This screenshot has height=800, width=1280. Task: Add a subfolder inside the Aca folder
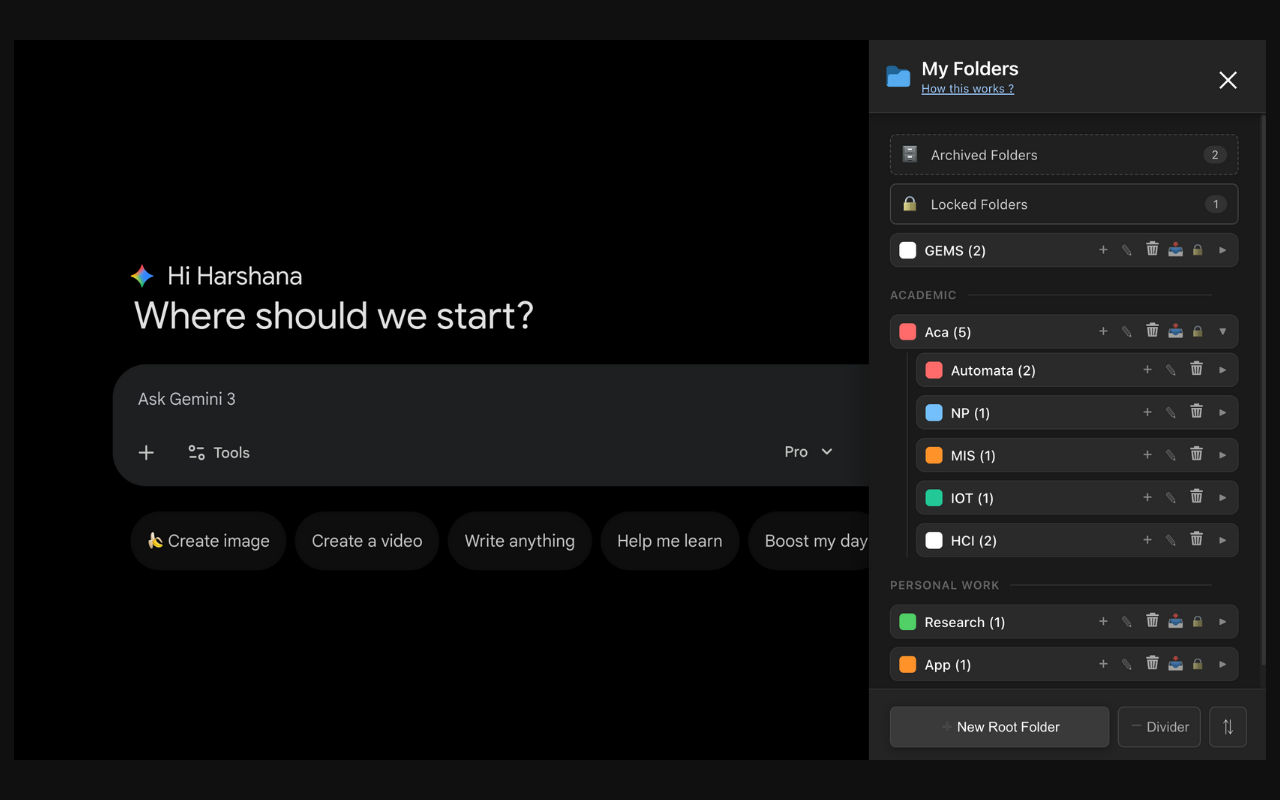pyautogui.click(x=1103, y=332)
